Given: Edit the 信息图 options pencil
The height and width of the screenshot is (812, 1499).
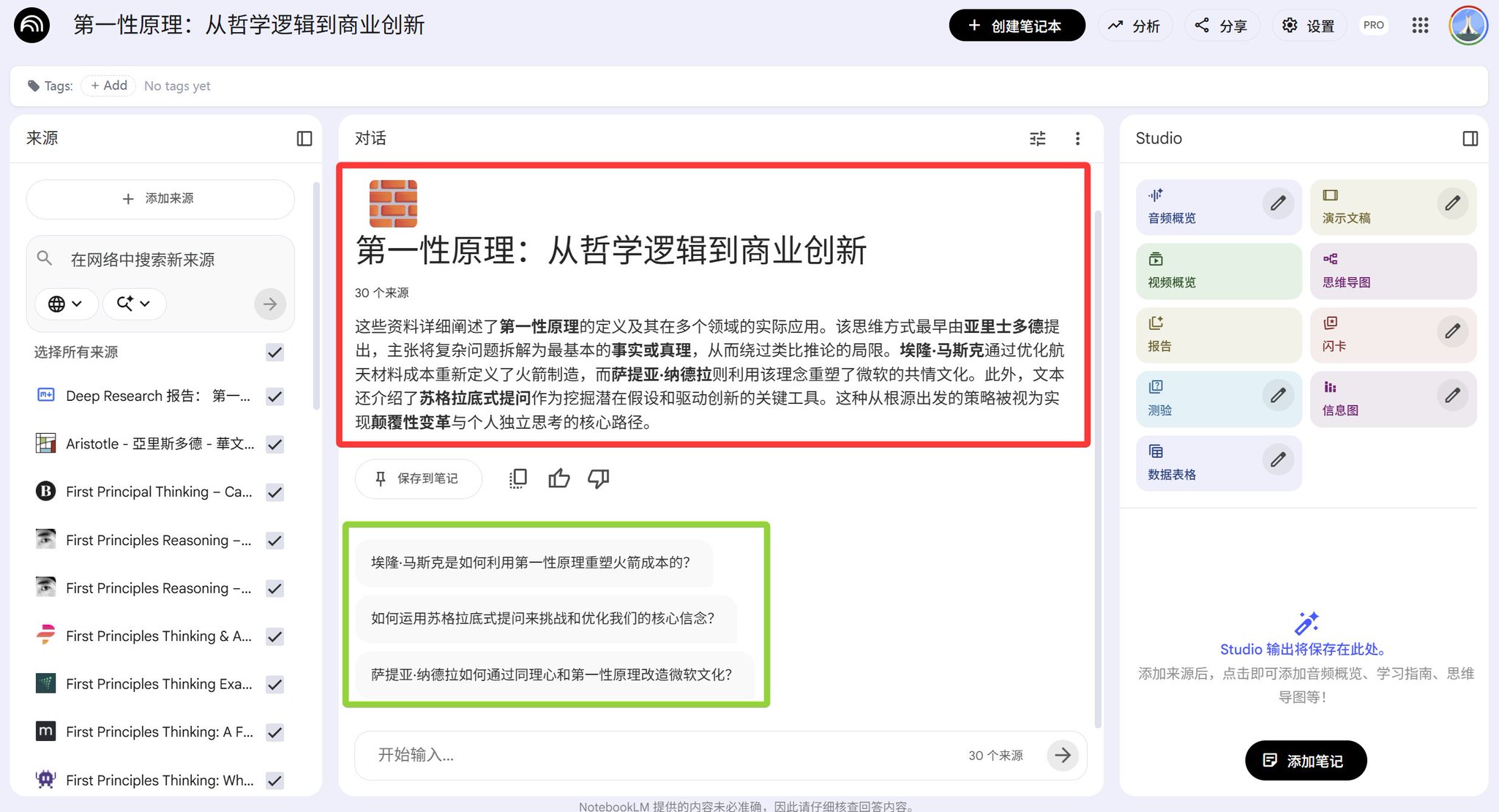Looking at the screenshot, I should point(1452,396).
